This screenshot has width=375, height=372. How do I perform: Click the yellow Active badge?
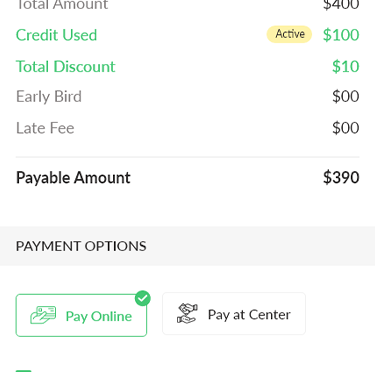[x=289, y=34]
